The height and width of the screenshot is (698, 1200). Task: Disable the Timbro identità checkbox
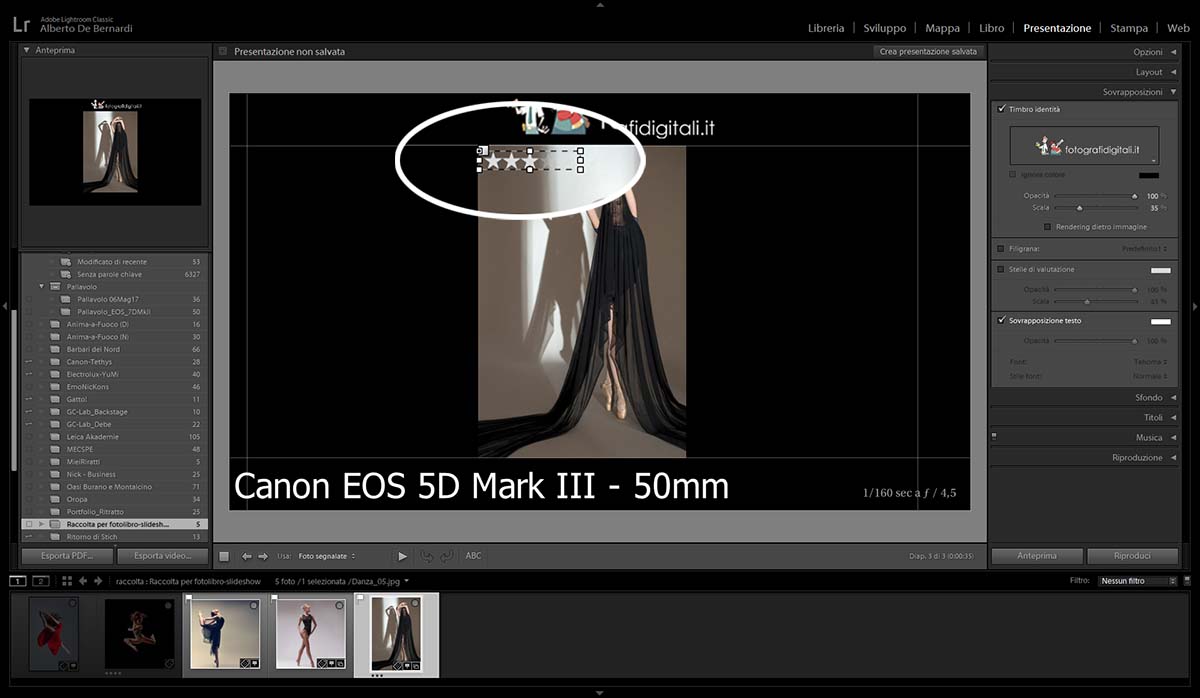(x=1001, y=109)
